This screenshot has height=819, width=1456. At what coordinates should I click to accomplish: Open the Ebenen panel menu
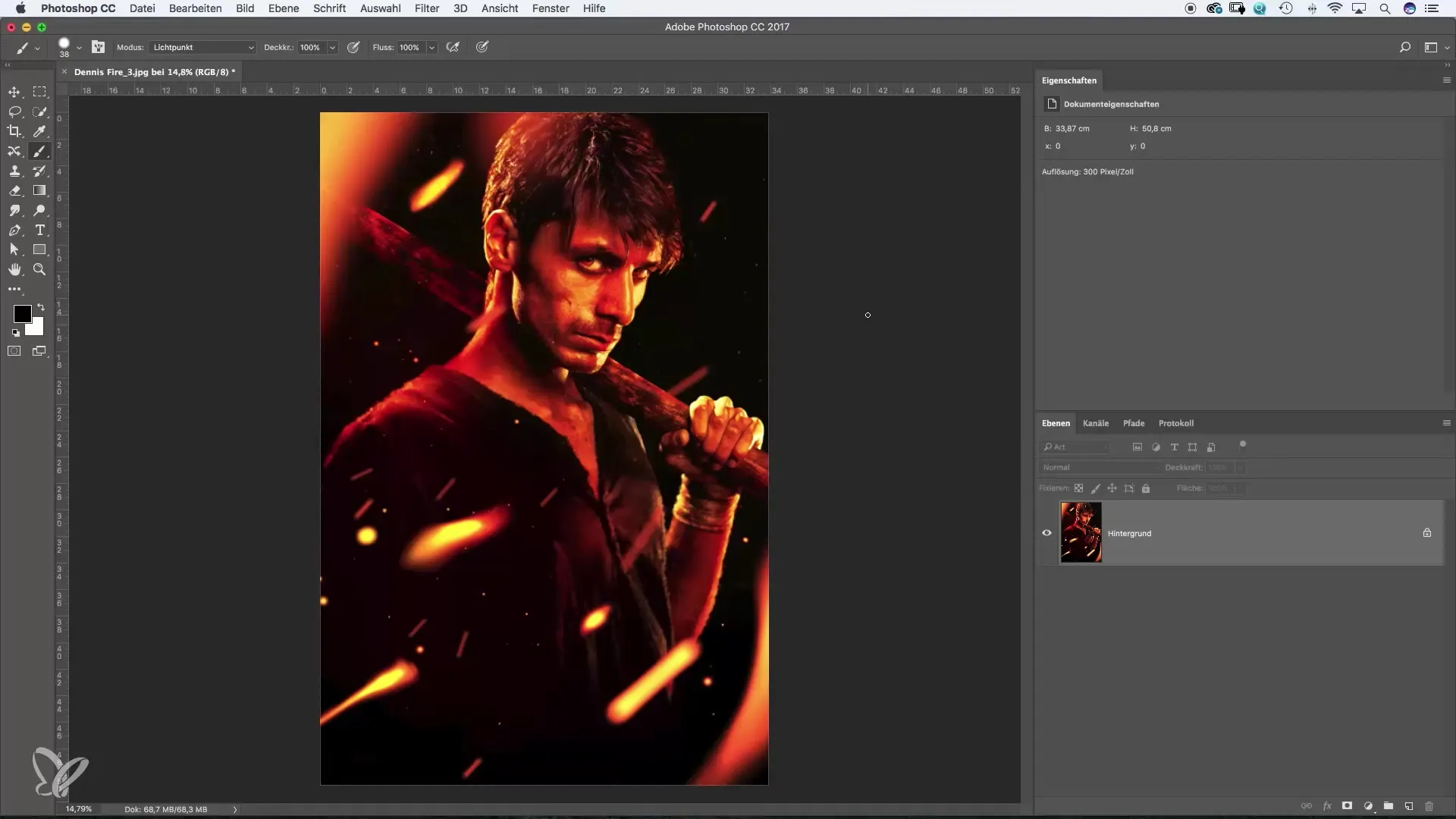click(x=1446, y=423)
